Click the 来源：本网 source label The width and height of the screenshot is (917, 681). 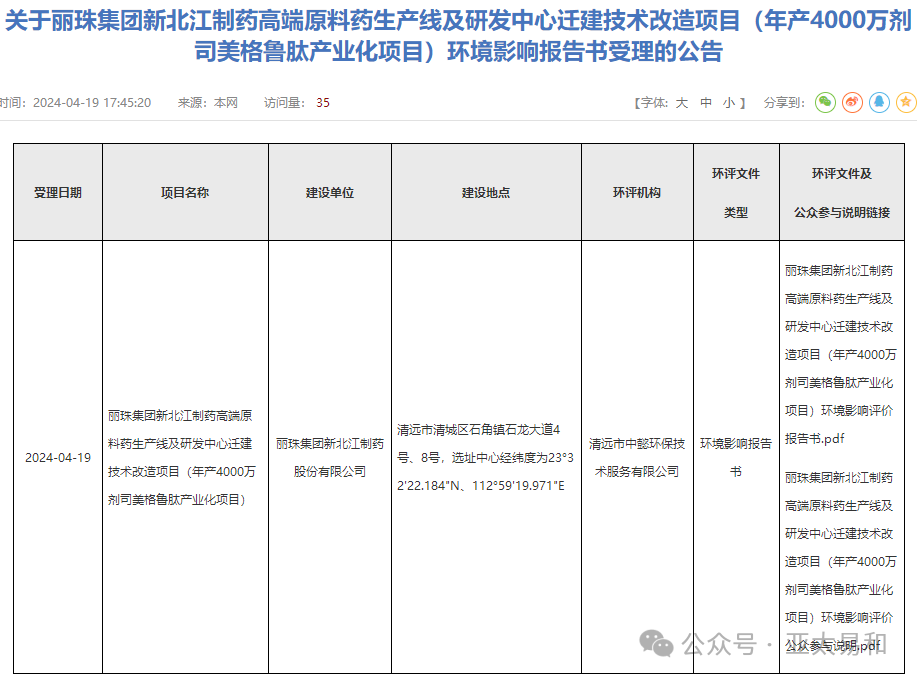(208, 103)
